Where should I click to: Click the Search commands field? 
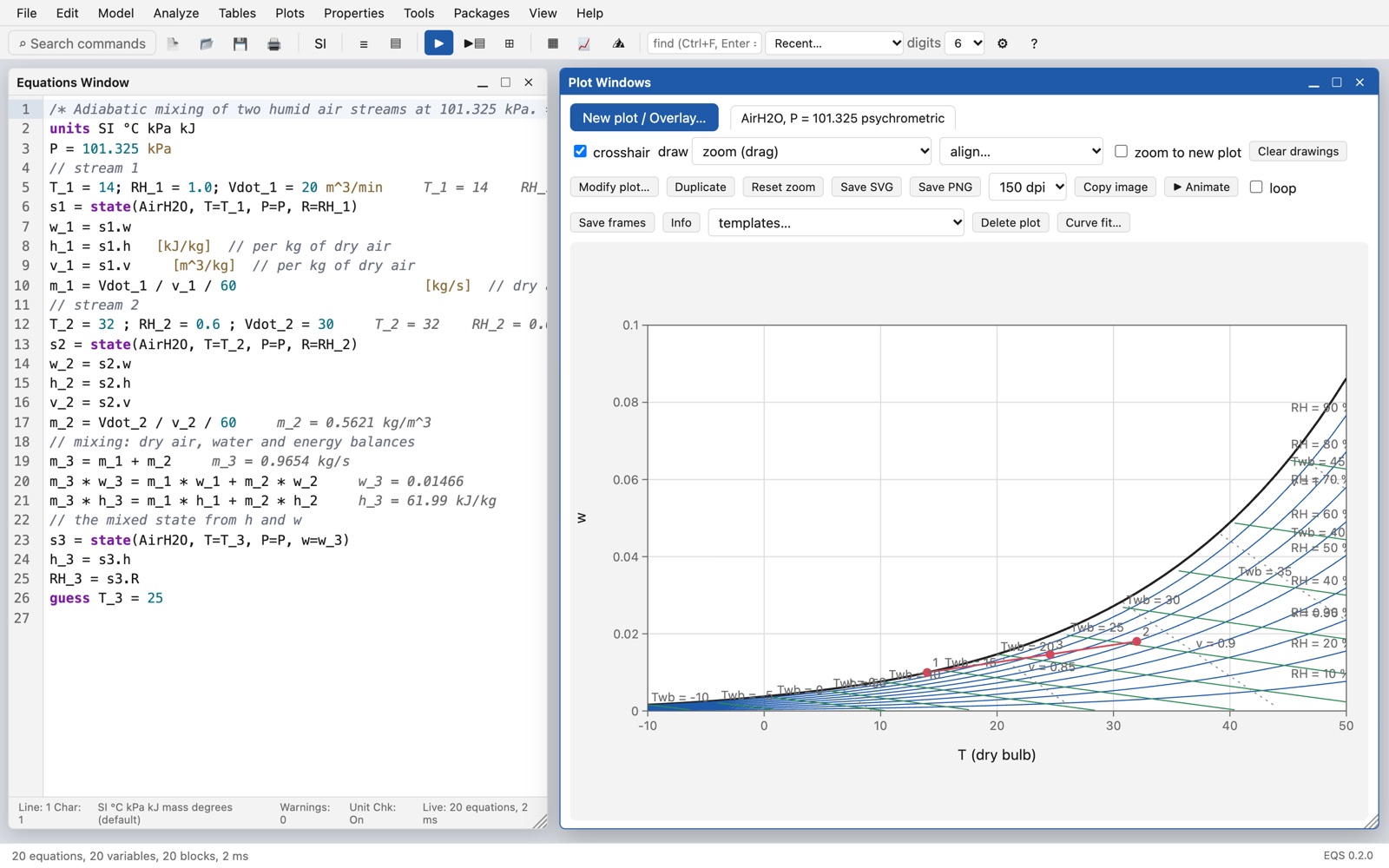[82, 43]
